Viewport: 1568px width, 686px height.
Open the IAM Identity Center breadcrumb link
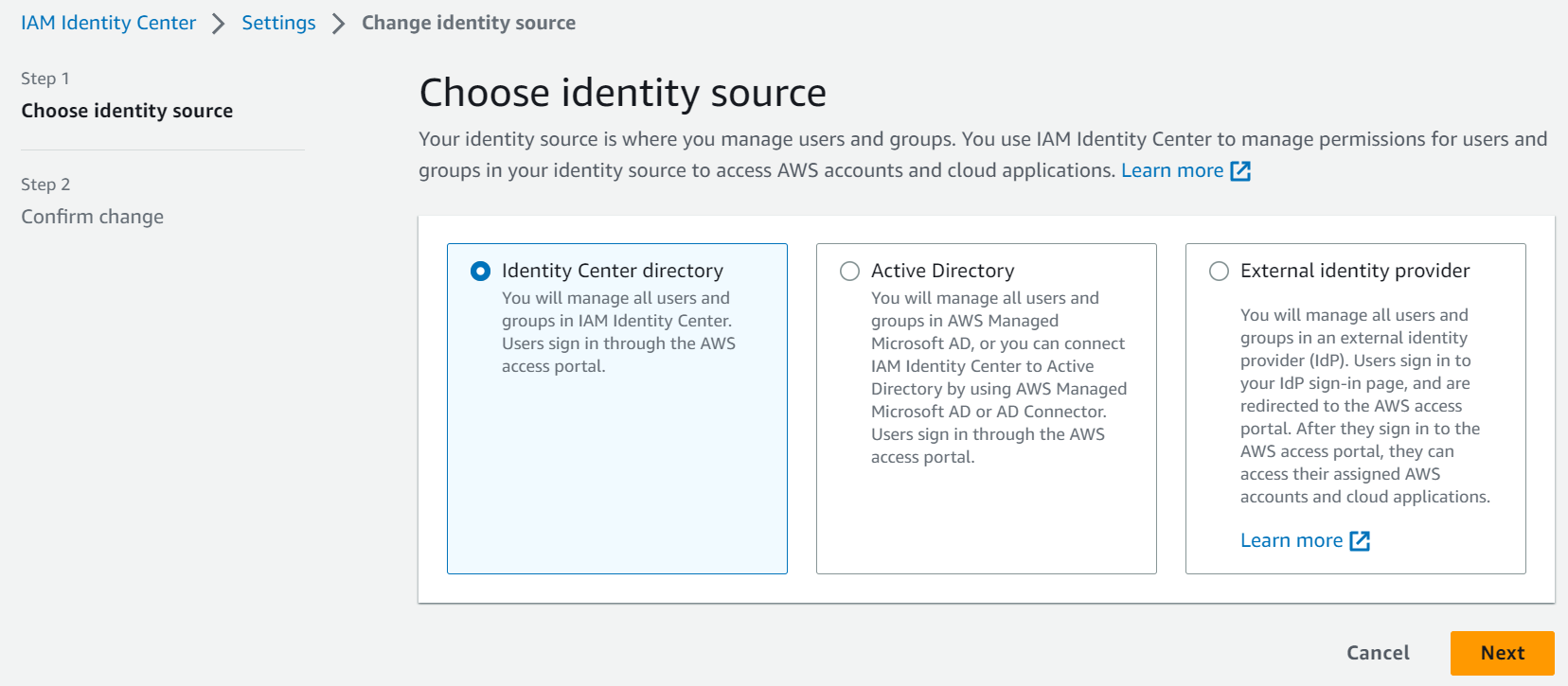click(109, 23)
